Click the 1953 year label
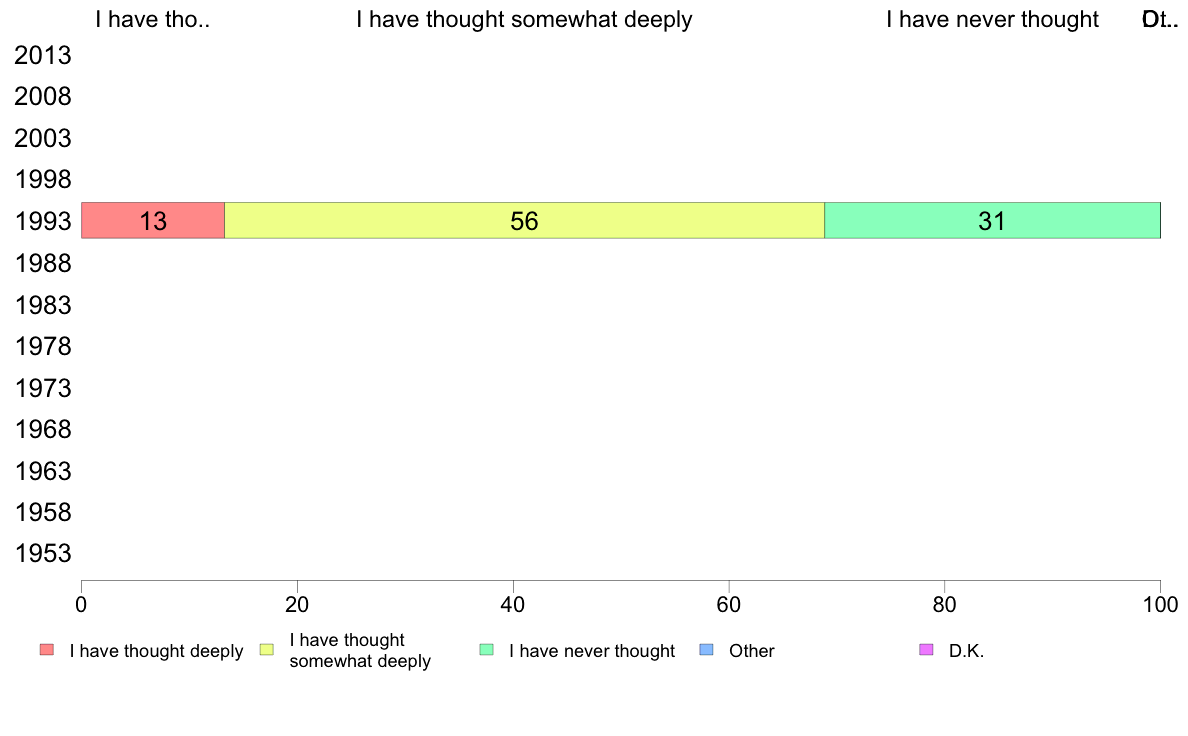Image resolution: width=1188 pixels, height=736 pixels. coord(43,554)
